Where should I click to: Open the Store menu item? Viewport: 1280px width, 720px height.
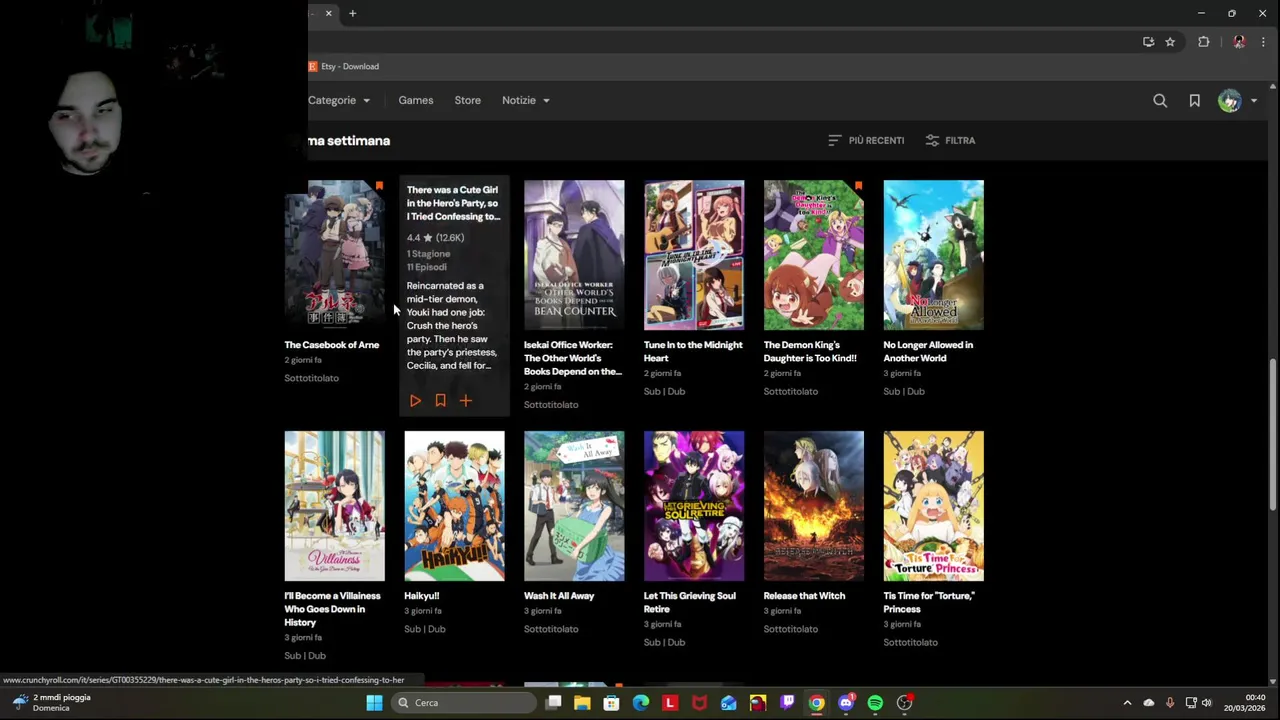click(x=467, y=100)
